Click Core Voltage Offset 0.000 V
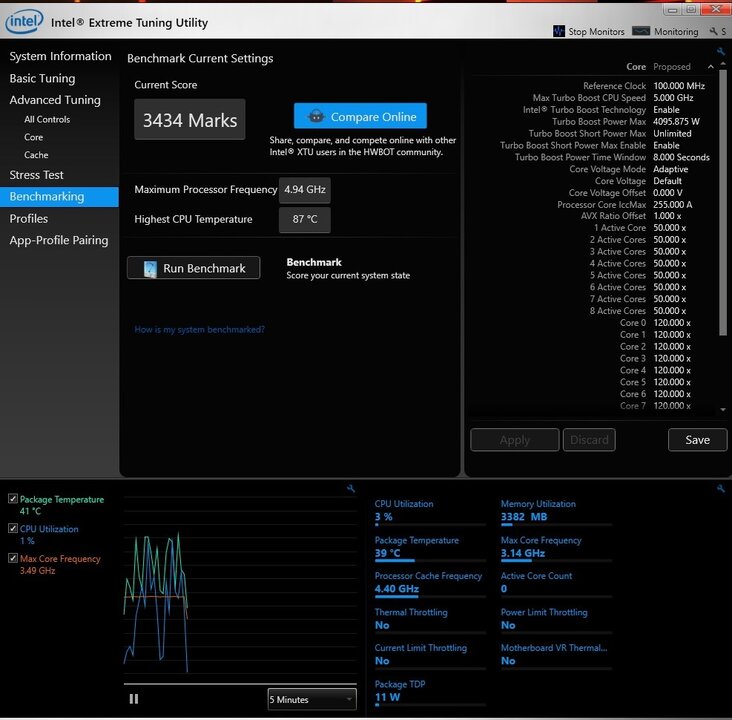 tap(668, 193)
